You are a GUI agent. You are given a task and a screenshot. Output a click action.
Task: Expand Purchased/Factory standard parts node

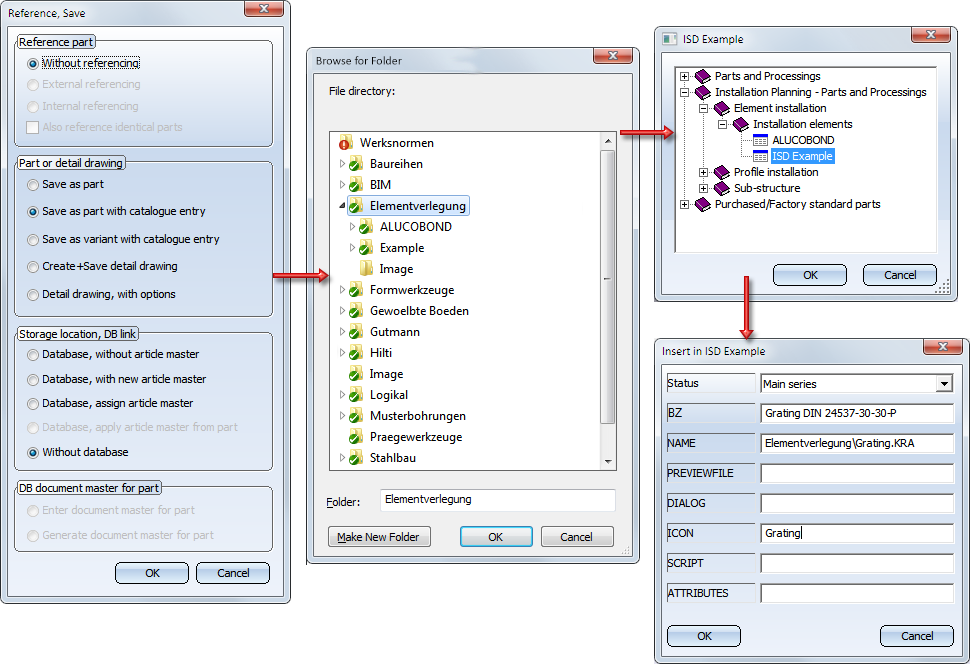pos(684,204)
